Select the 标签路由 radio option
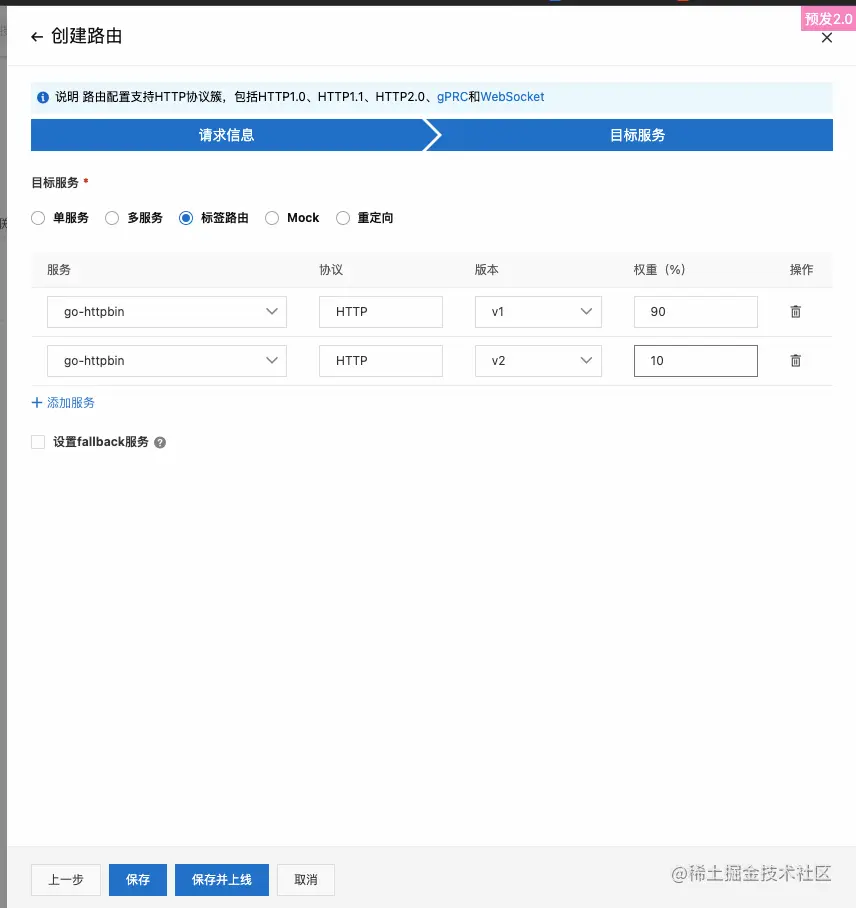Screen dimensions: 856x908 [x=186, y=218]
